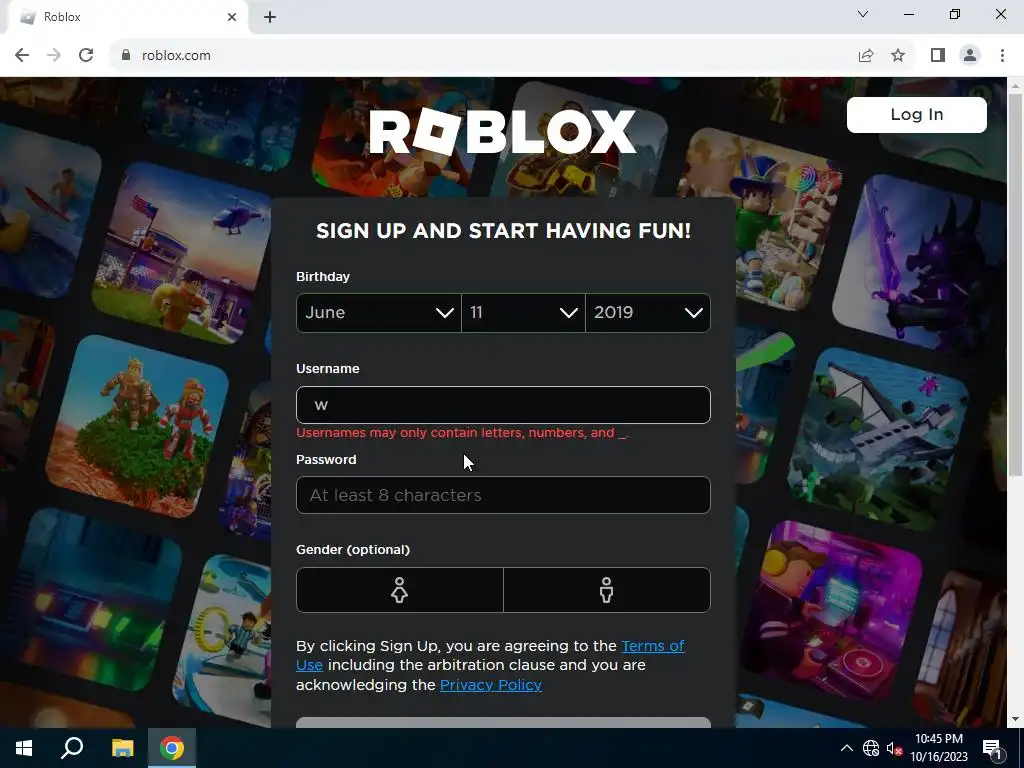Click the site lock icon in address bar

tap(126, 56)
